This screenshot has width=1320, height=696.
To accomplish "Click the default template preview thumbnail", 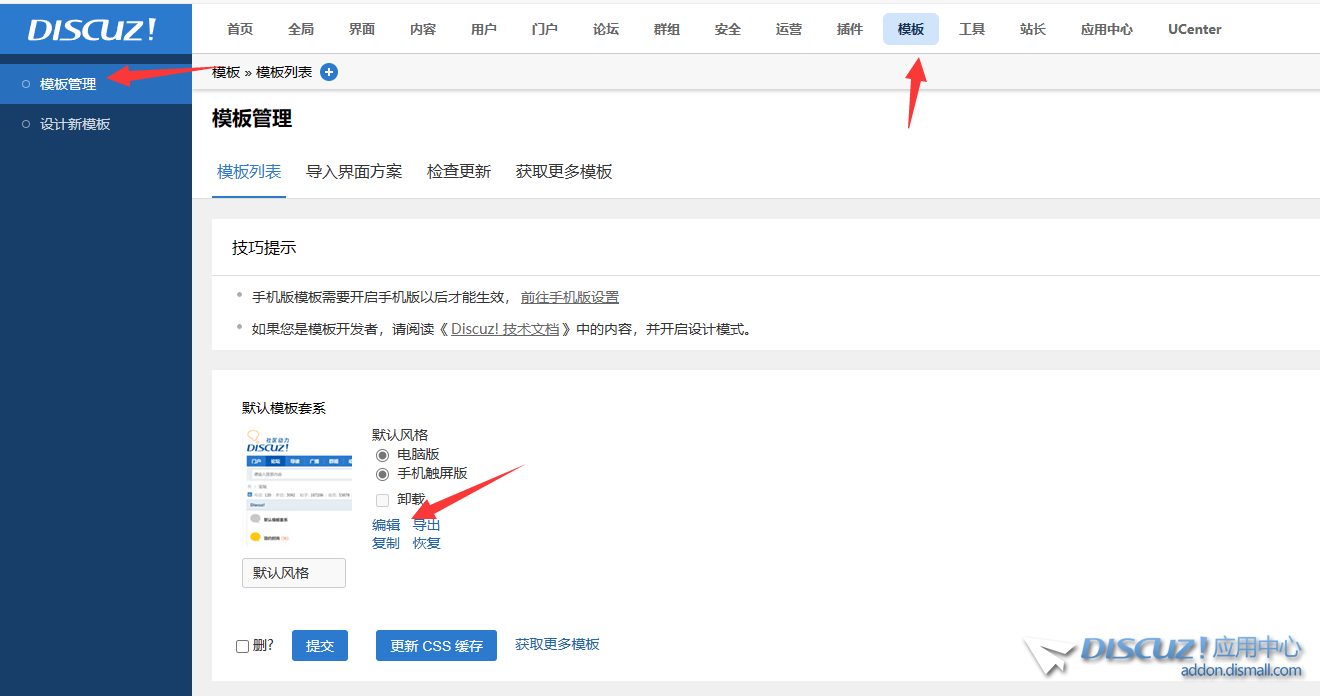I will [297, 488].
